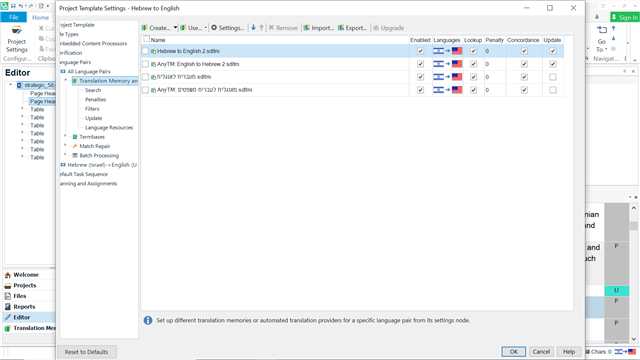Screen dimensions: 640x360
Task: Open the Create dropdown arrow
Action: 175,28
